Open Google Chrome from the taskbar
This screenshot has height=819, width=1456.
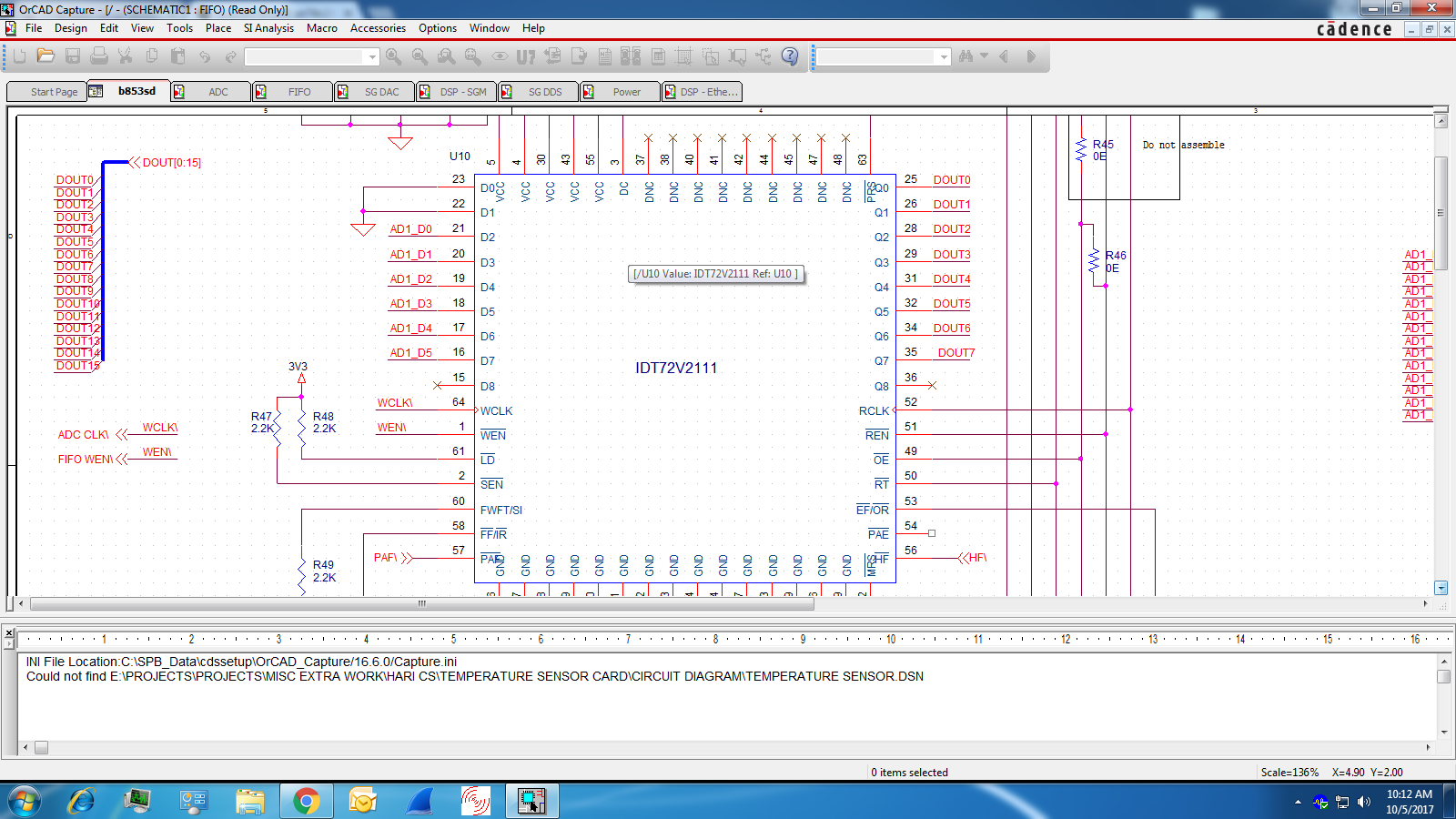(x=307, y=802)
